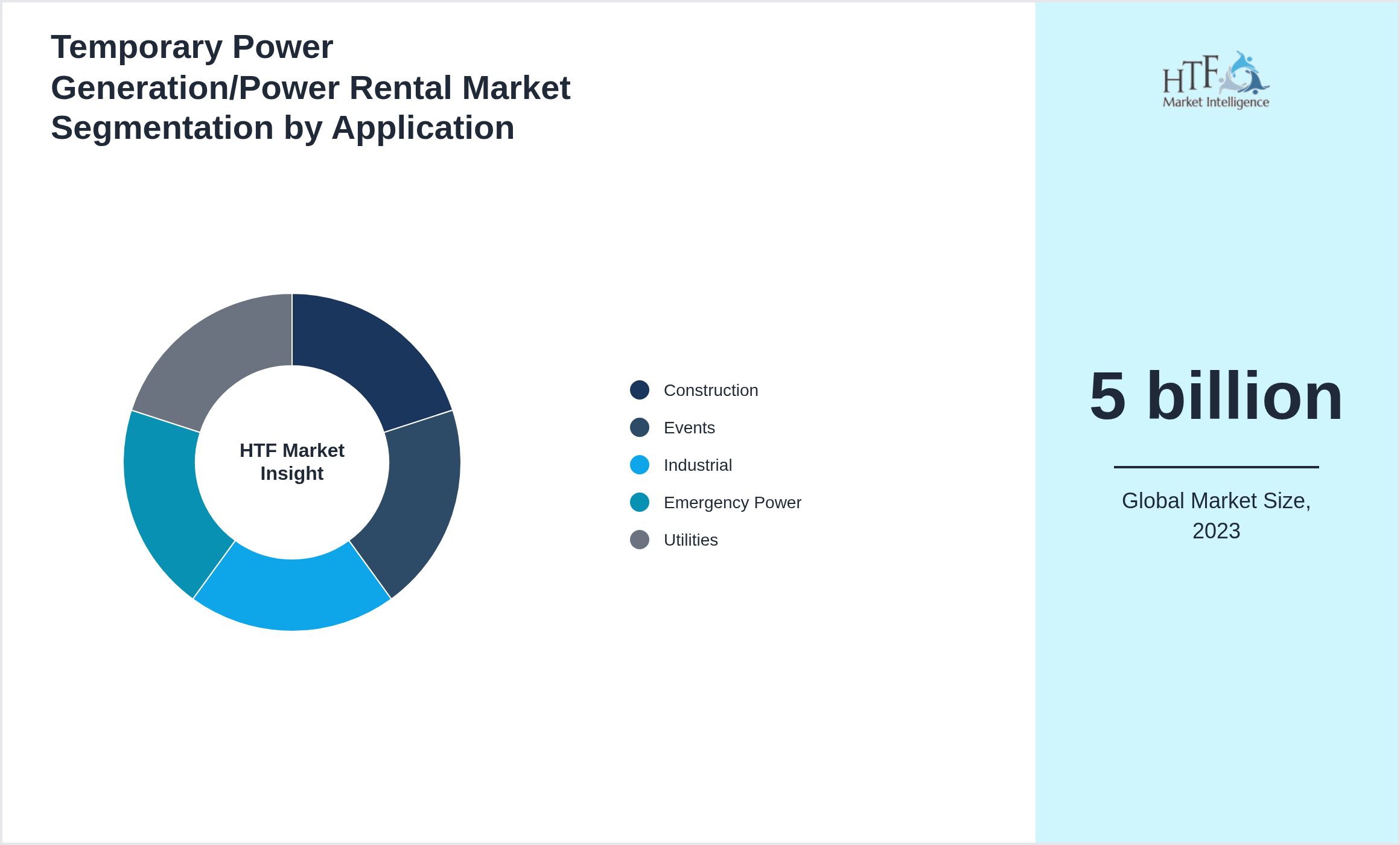Toggle the Industrial legend label

point(698,465)
